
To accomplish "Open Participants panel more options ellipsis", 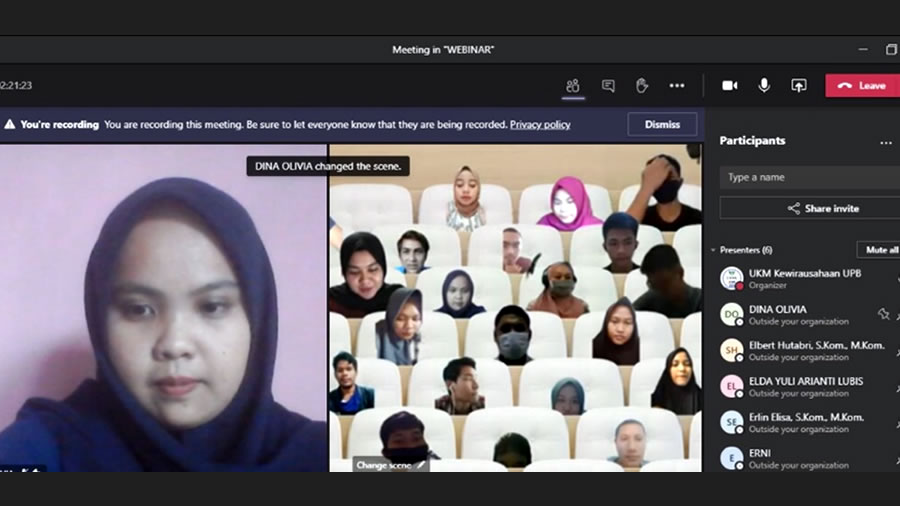I will (885, 142).
